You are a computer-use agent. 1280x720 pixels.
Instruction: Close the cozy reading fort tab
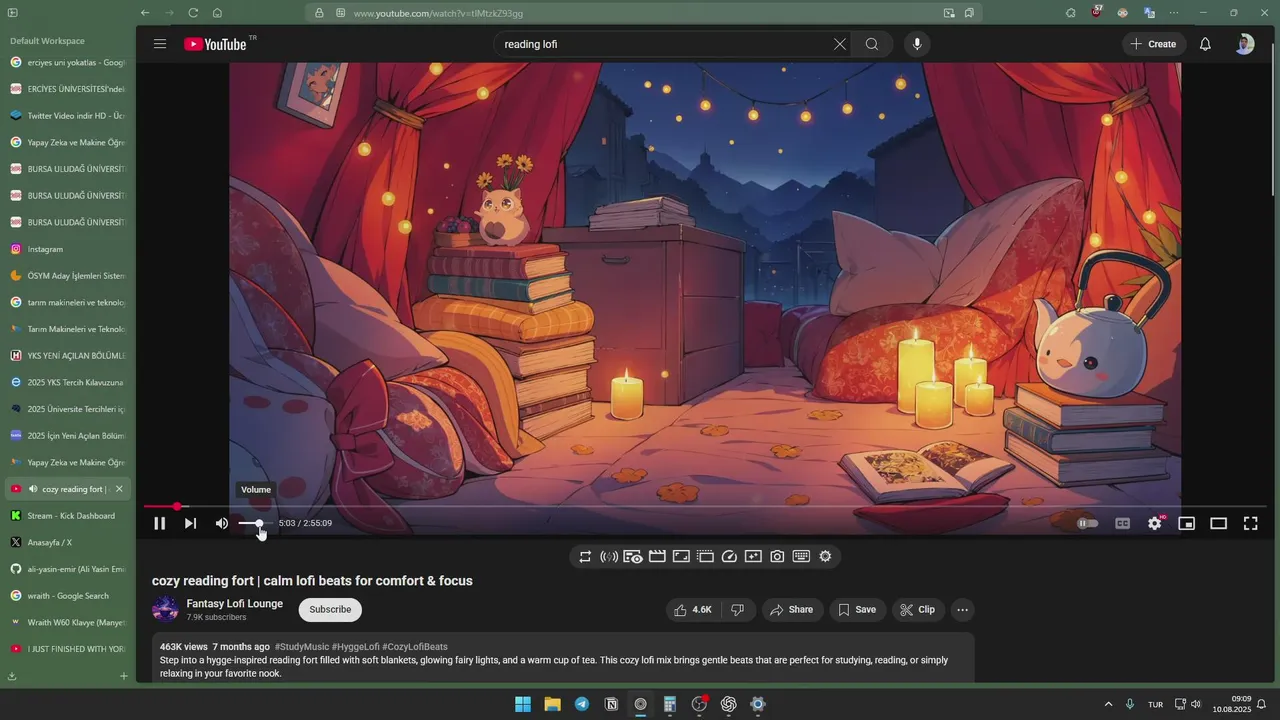(x=119, y=489)
